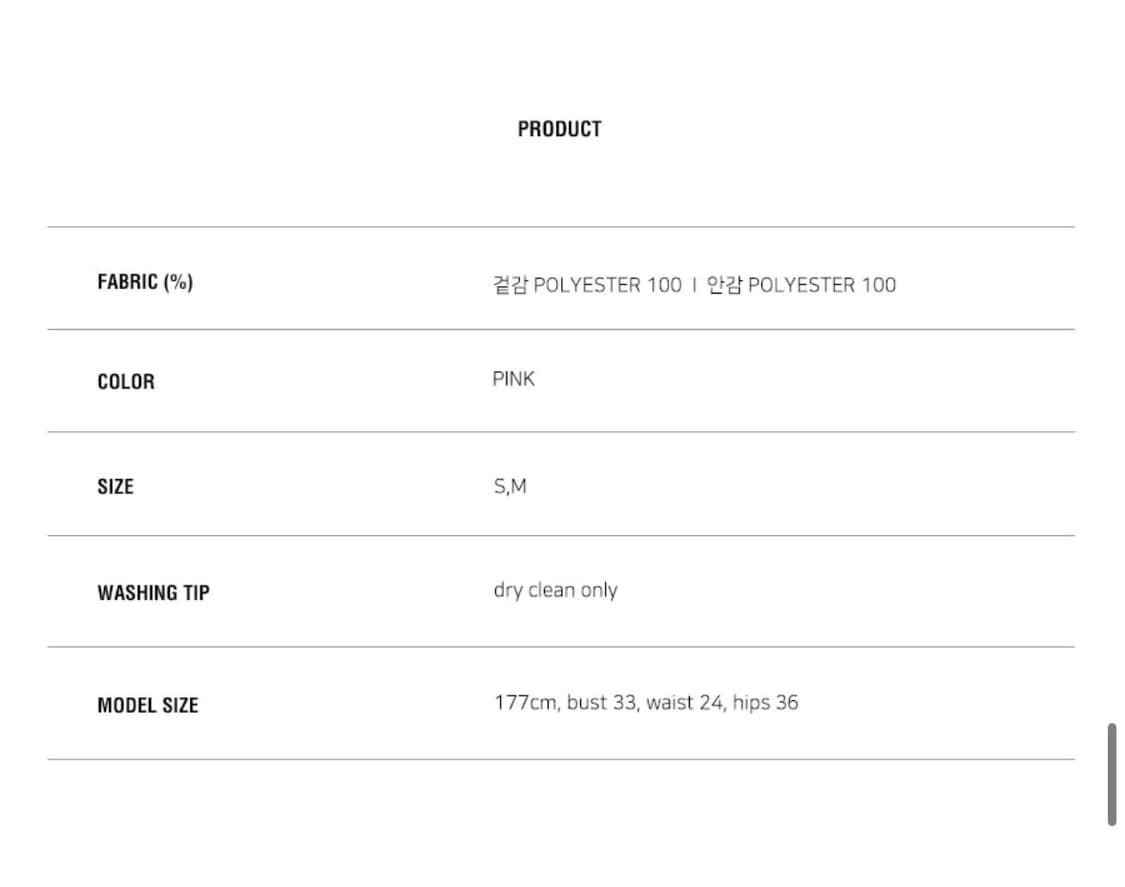Image resolution: width=1125 pixels, height=887 pixels.
Task: Click the MODEL SIZE row label
Action: [148, 705]
